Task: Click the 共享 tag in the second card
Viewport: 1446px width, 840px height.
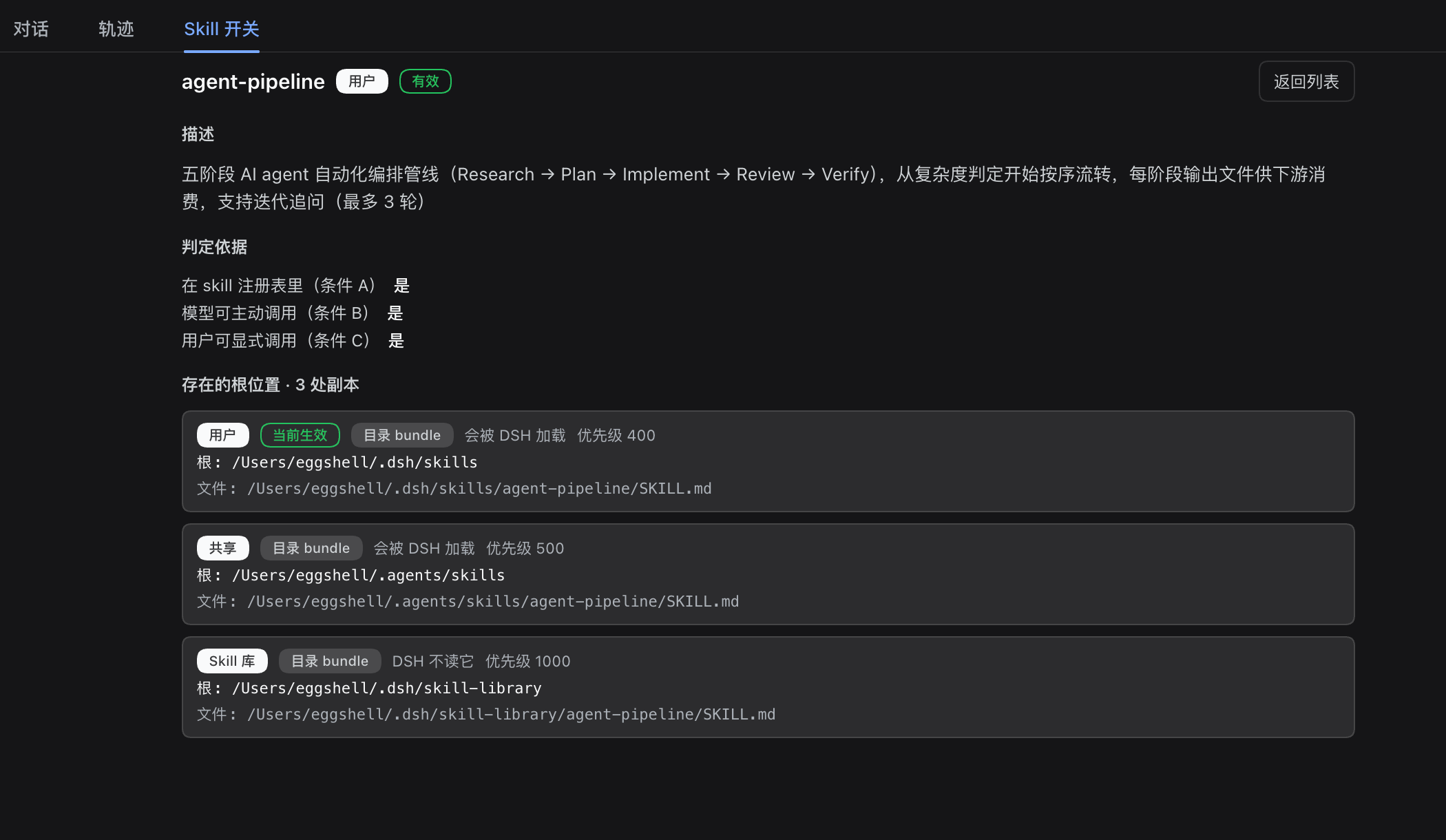Action: (x=222, y=548)
